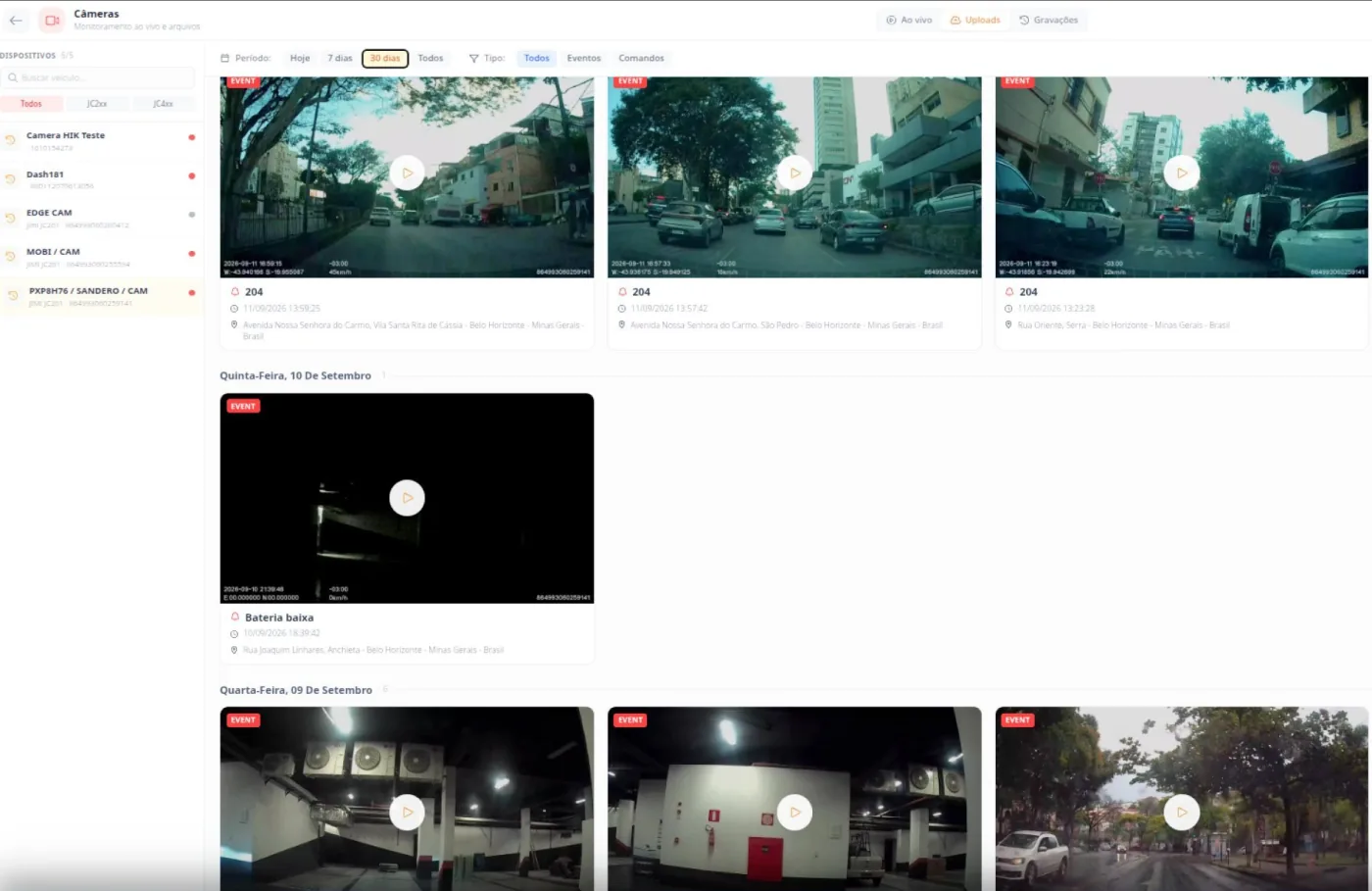Play the garage video with red door
The image size is (1372, 891).
795,812
